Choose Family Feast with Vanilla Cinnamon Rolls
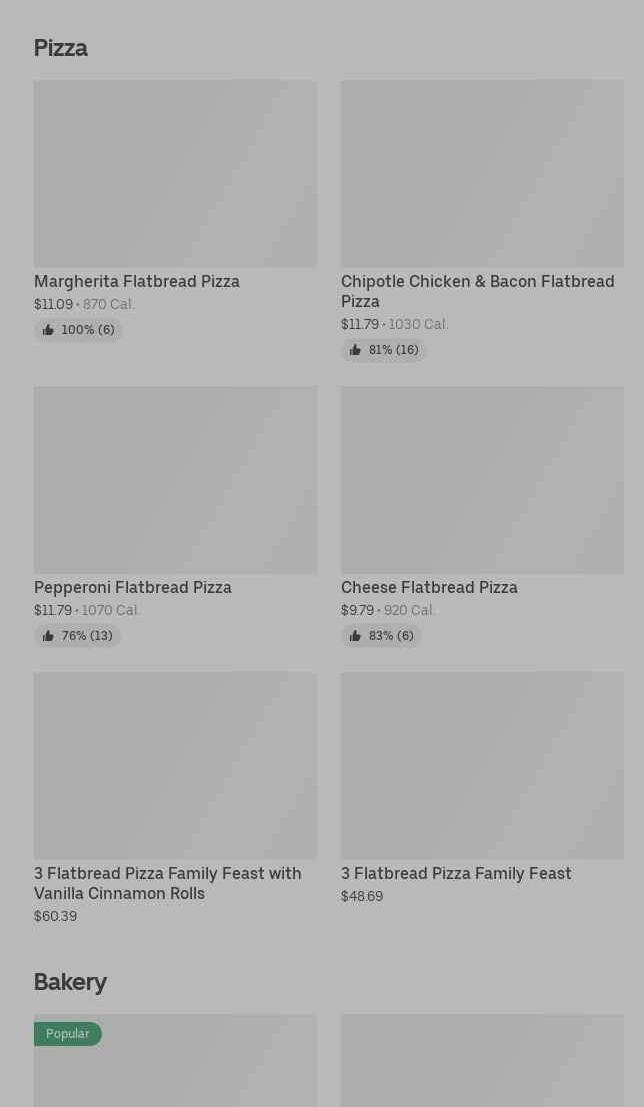This screenshot has width=644, height=1107. click(x=167, y=883)
